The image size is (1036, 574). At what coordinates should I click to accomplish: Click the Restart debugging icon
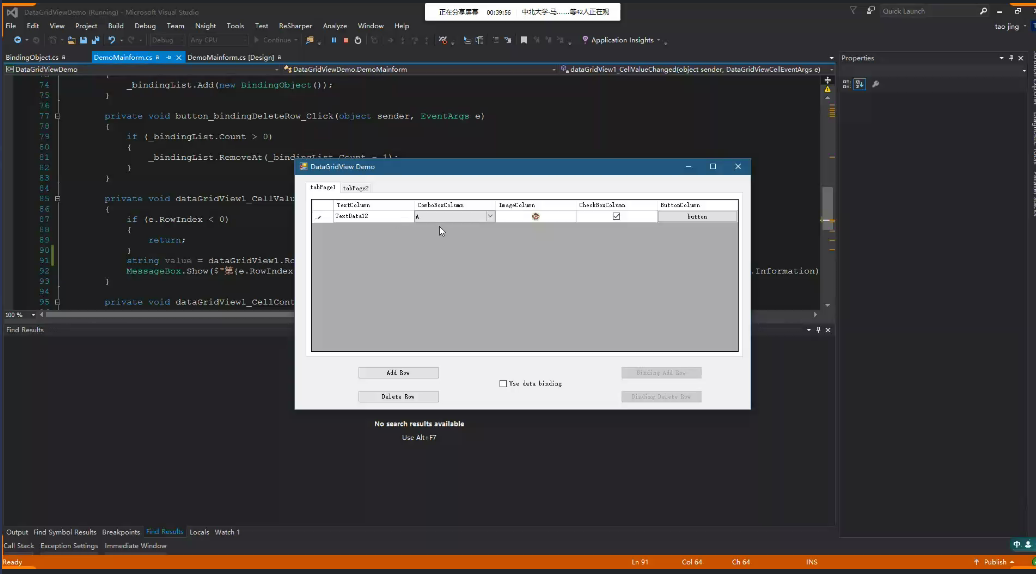tap(358, 40)
